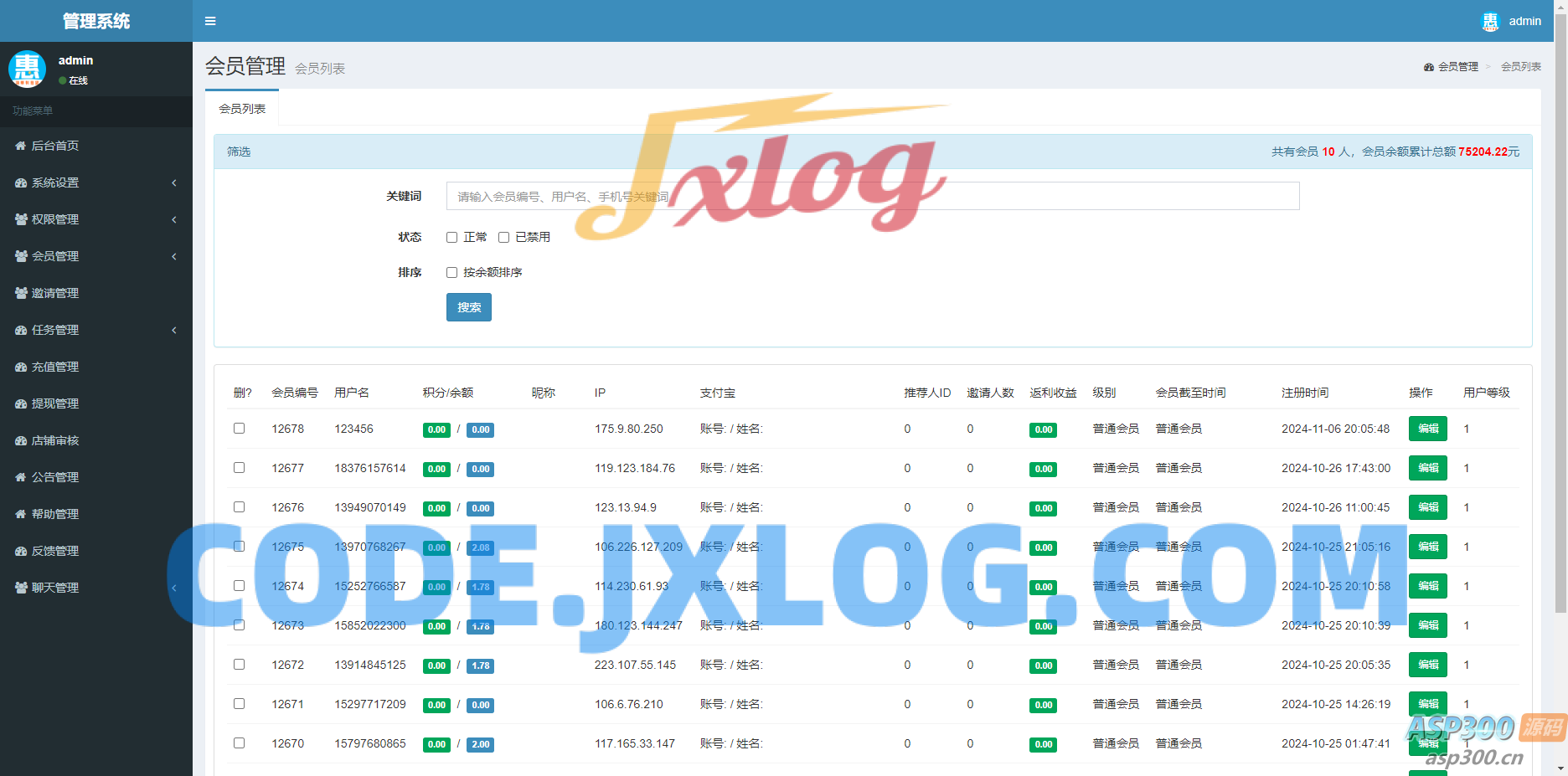The height and width of the screenshot is (776, 1568).
Task: Open 反馈管理 in the sidebar
Action: point(55,551)
